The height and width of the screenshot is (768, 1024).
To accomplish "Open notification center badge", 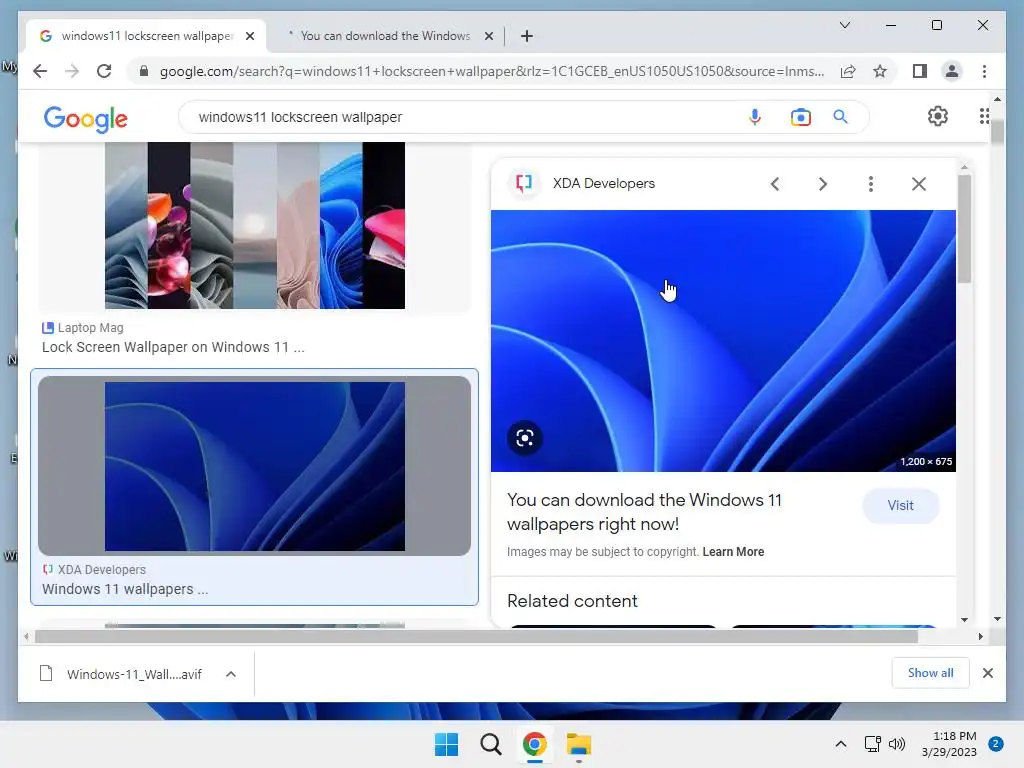I will [x=996, y=744].
